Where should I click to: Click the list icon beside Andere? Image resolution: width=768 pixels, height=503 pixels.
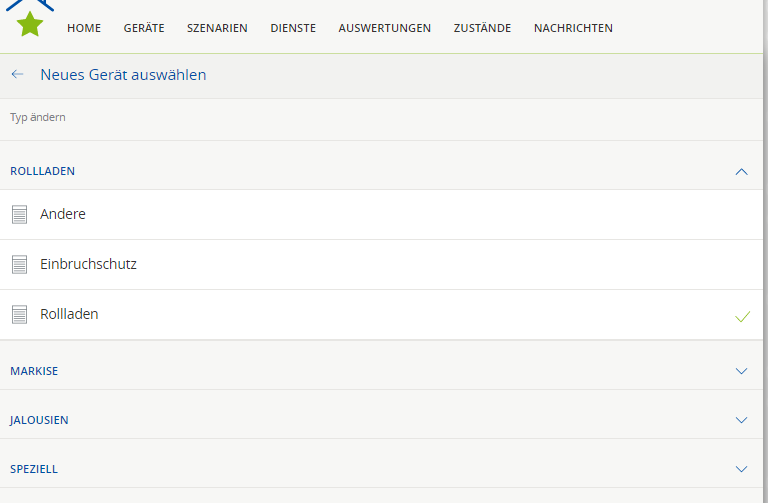[x=19, y=214]
